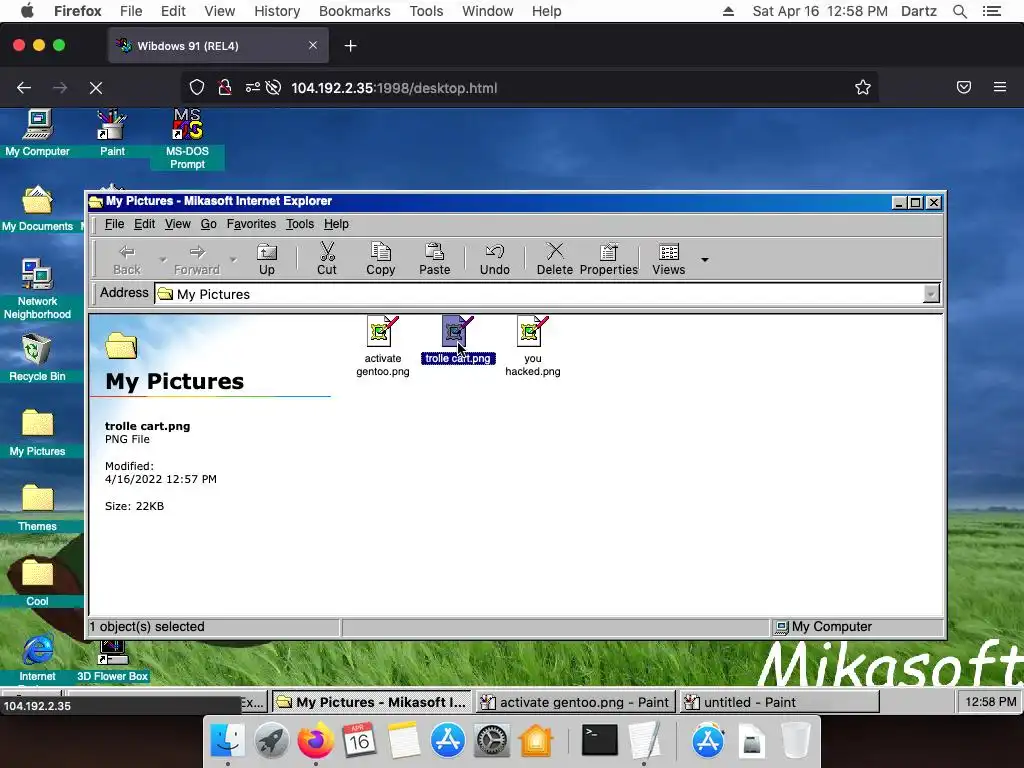Switch to activate gentoo.png - Paint taskbar button

(575, 702)
